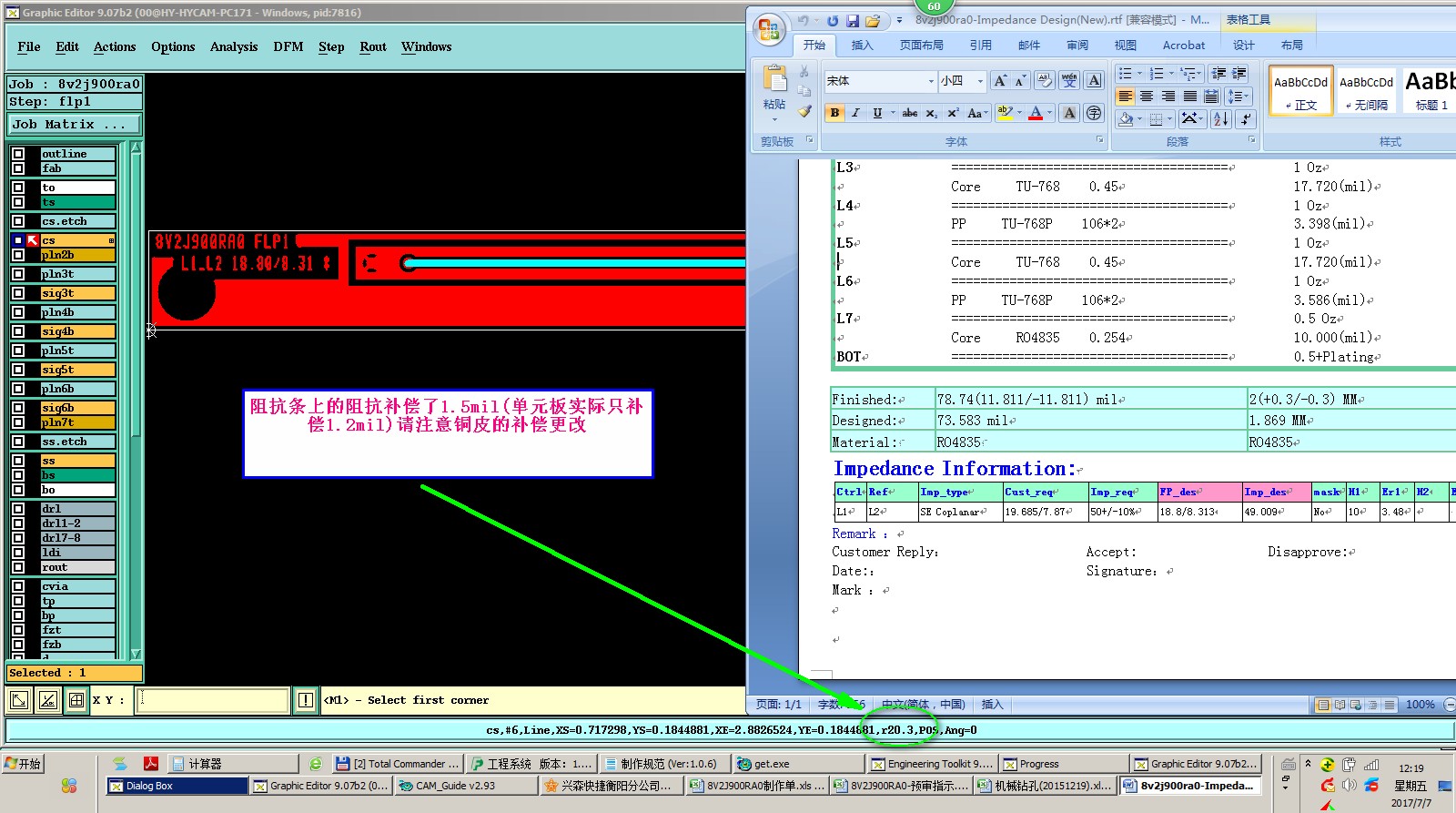This screenshot has height=813, width=1456.
Task: Click the Job Matrix ... button
Action: [75, 125]
